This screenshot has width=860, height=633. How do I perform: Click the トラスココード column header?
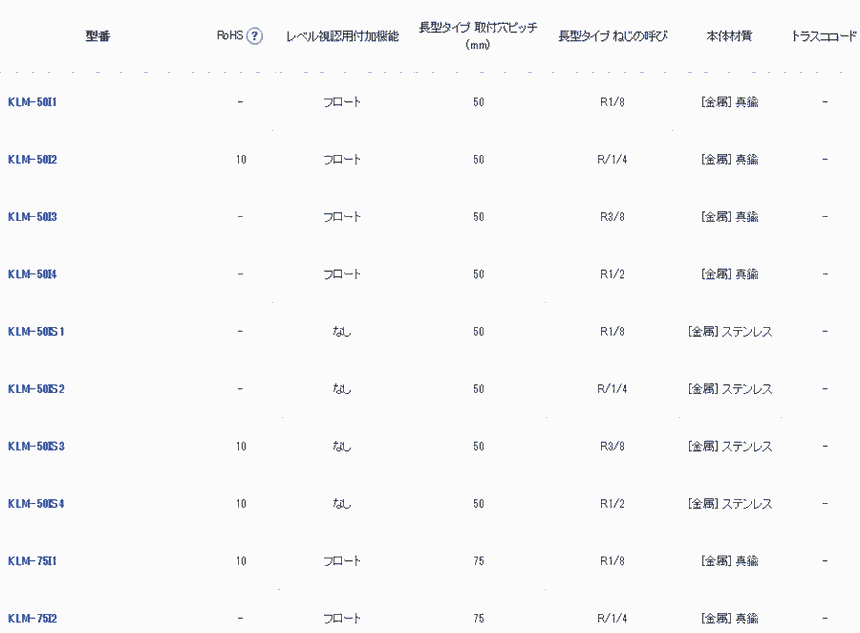pyautogui.click(x=823, y=36)
